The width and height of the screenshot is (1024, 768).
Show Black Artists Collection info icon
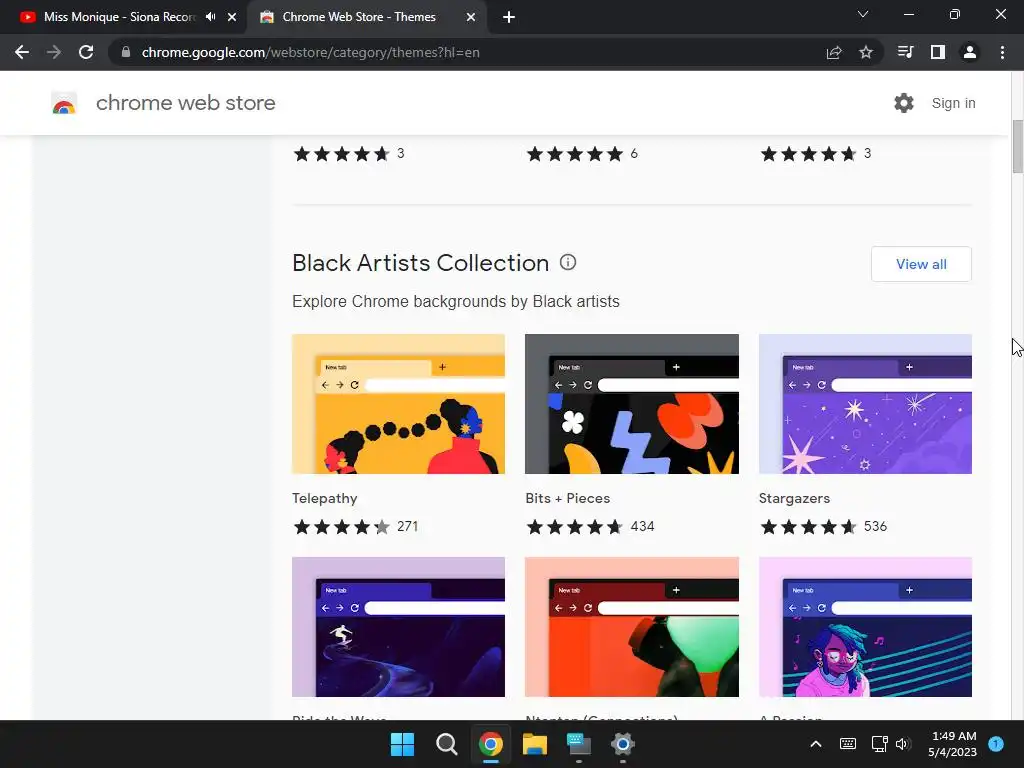[568, 263]
